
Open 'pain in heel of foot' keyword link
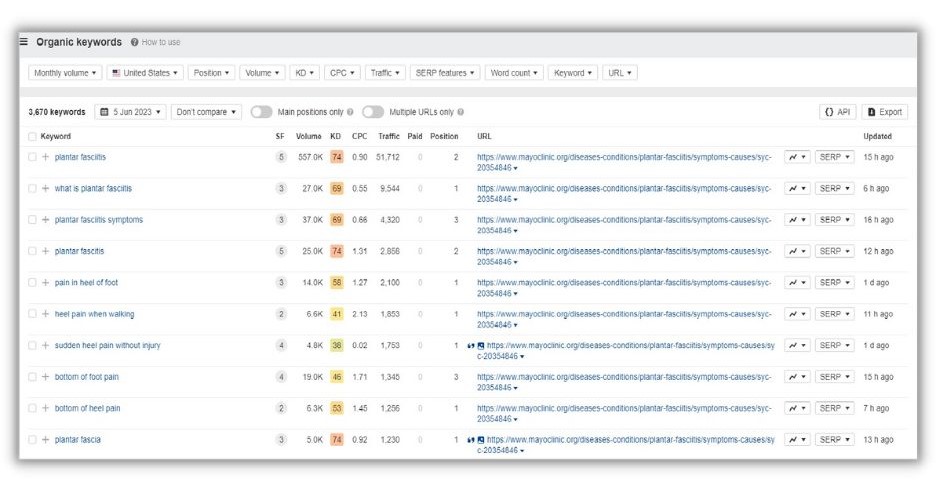[86, 282]
